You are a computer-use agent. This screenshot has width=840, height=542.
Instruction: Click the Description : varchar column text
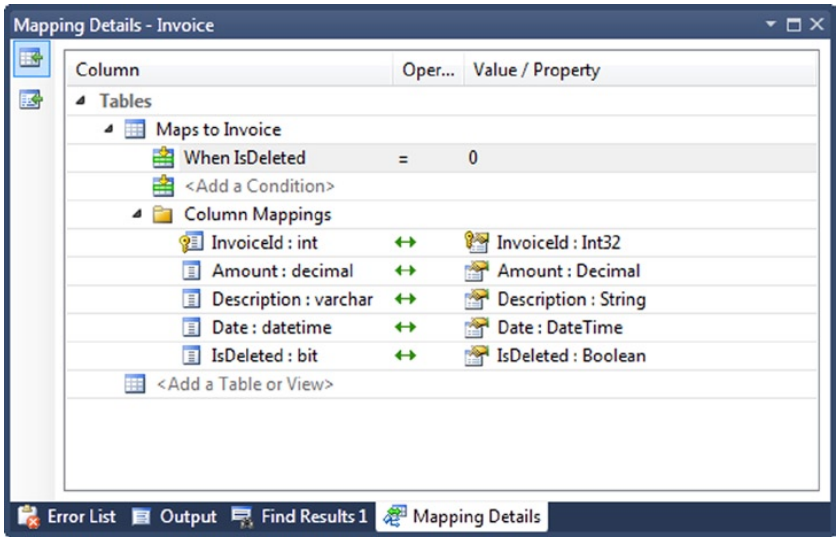292,299
